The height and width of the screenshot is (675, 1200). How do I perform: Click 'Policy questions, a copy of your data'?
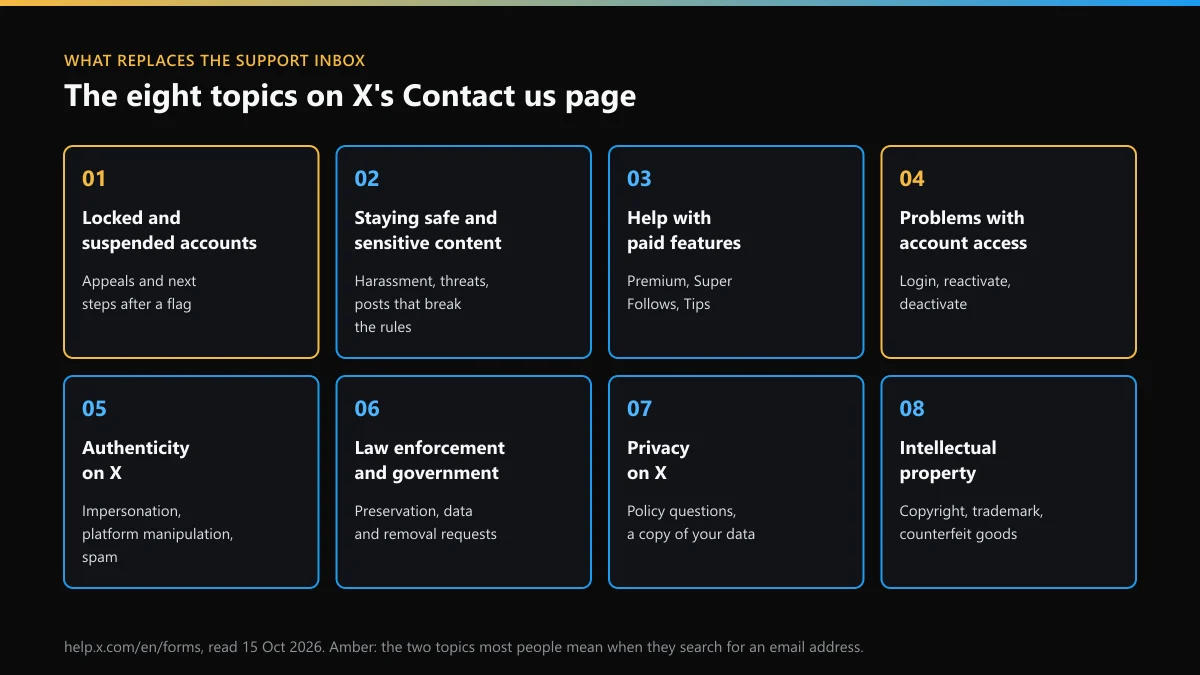point(691,523)
